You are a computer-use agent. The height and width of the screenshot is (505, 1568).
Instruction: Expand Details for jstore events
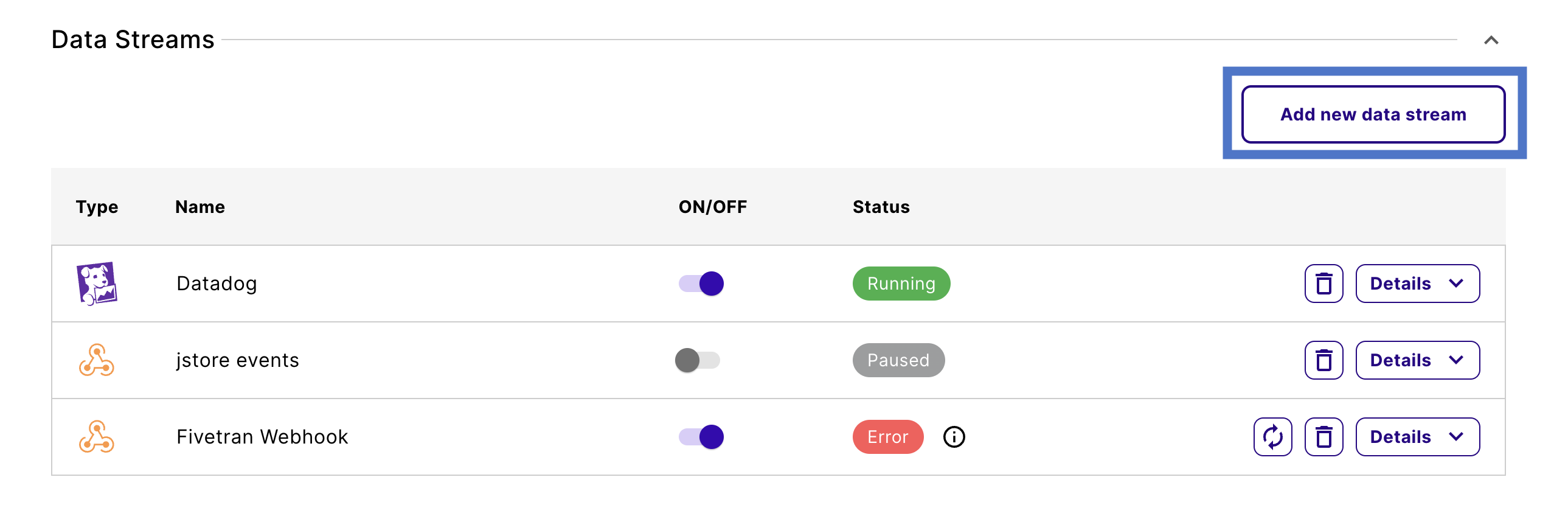1417,360
